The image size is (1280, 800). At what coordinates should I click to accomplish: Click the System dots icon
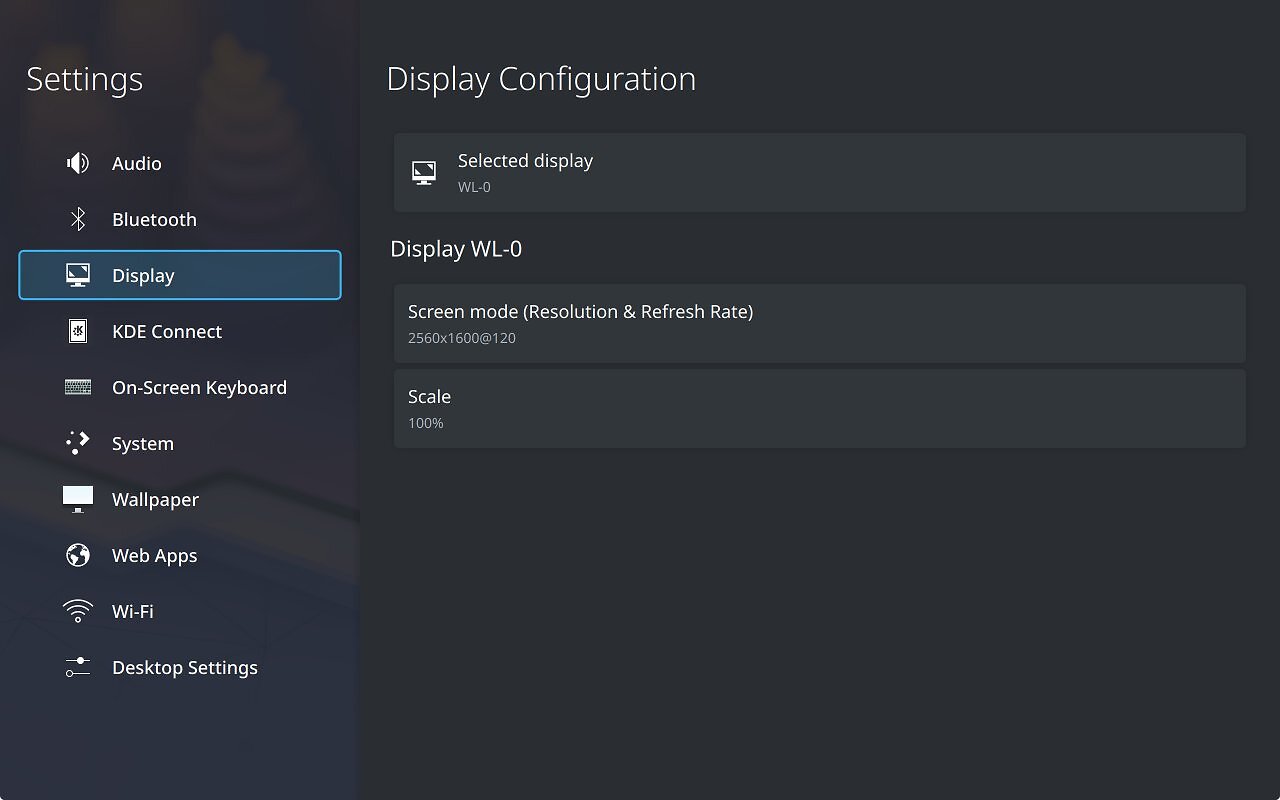(x=78, y=443)
